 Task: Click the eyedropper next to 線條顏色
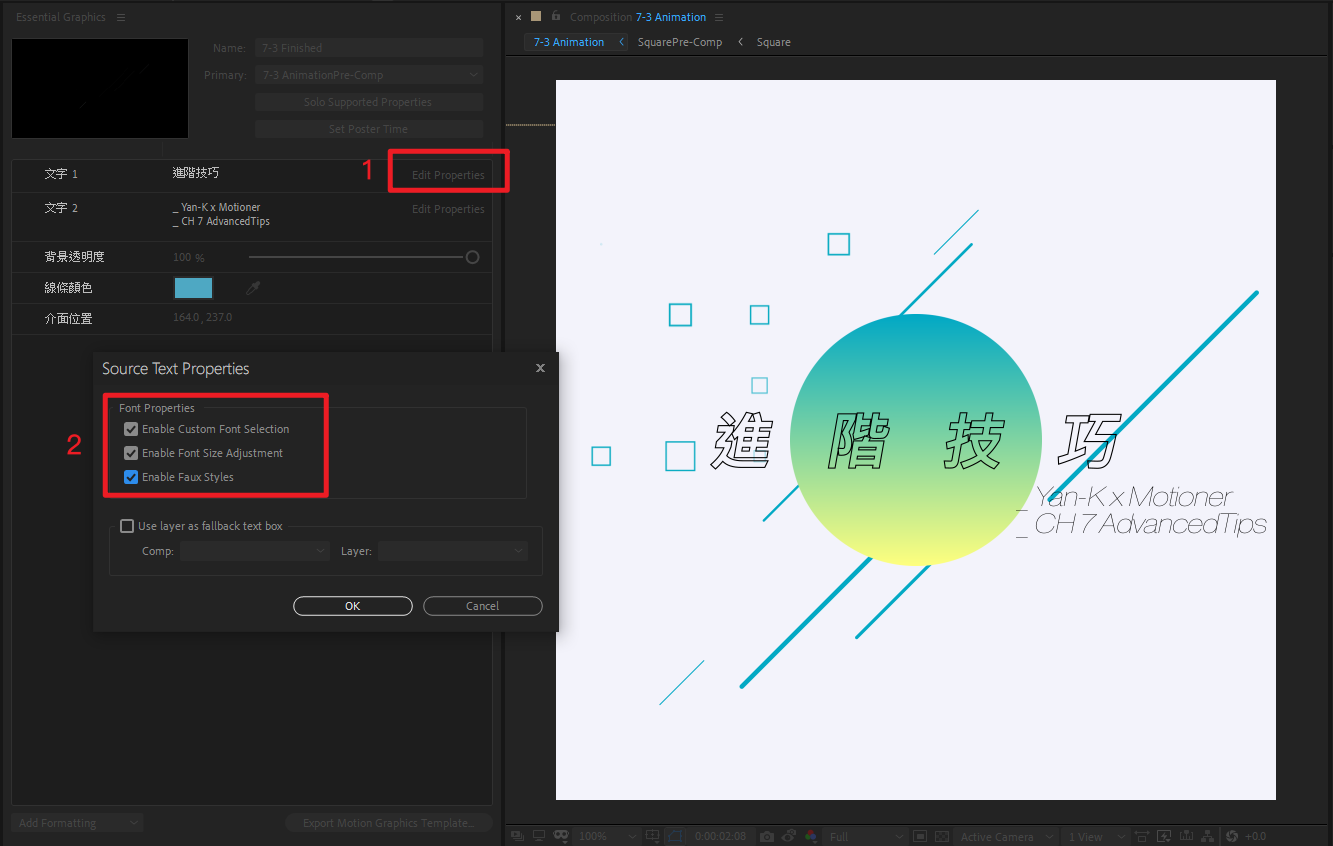254,288
